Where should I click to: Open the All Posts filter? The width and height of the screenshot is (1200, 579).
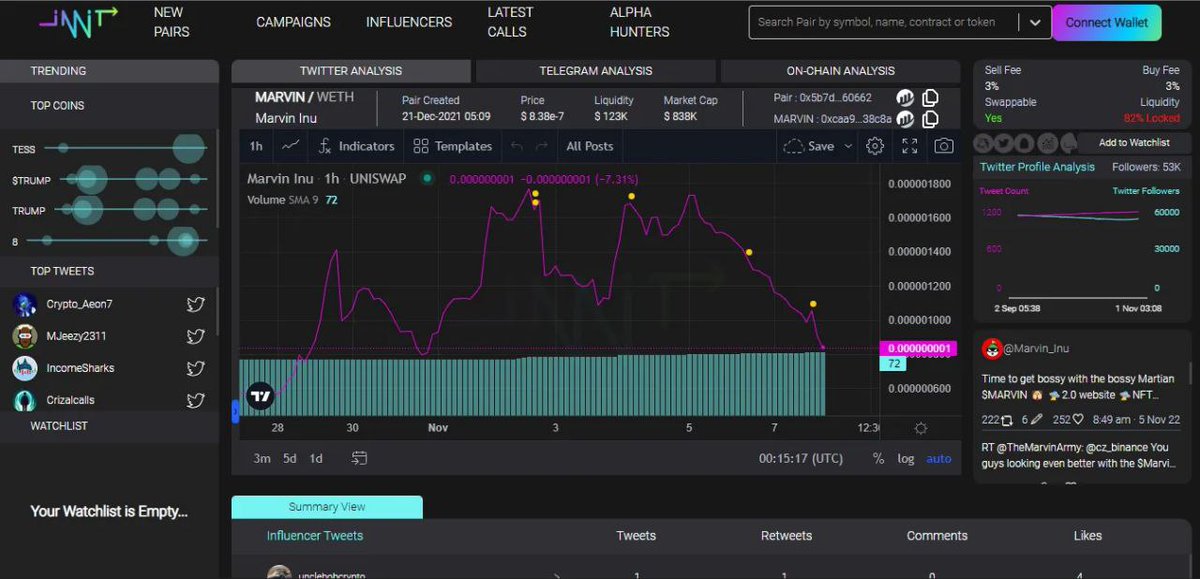pyautogui.click(x=589, y=146)
